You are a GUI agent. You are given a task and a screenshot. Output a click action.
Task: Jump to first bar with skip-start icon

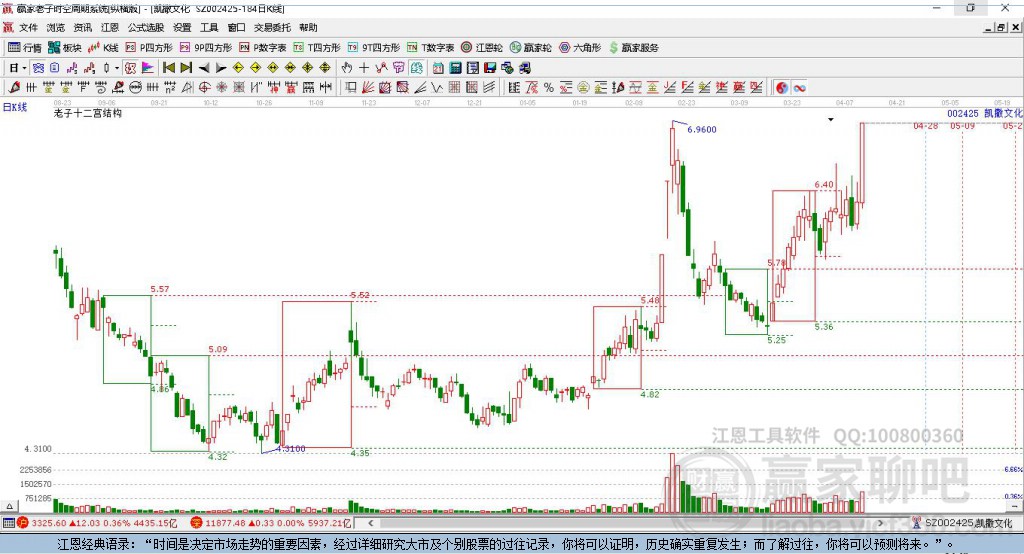[x=168, y=68]
